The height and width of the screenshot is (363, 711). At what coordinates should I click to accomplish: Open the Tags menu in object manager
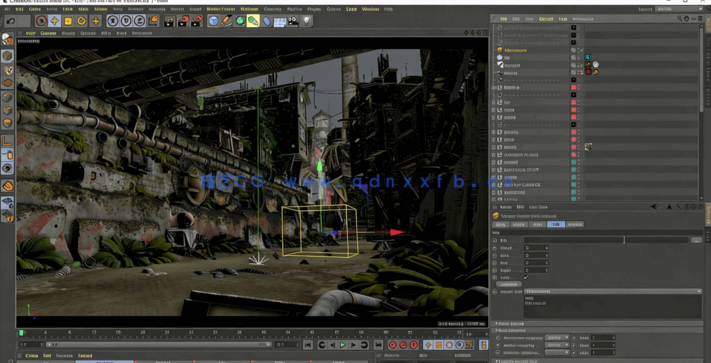(x=562, y=19)
